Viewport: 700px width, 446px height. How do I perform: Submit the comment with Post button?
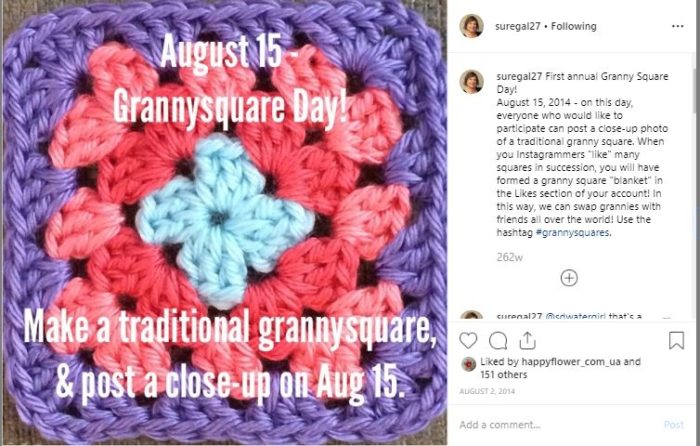coord(674,425)
